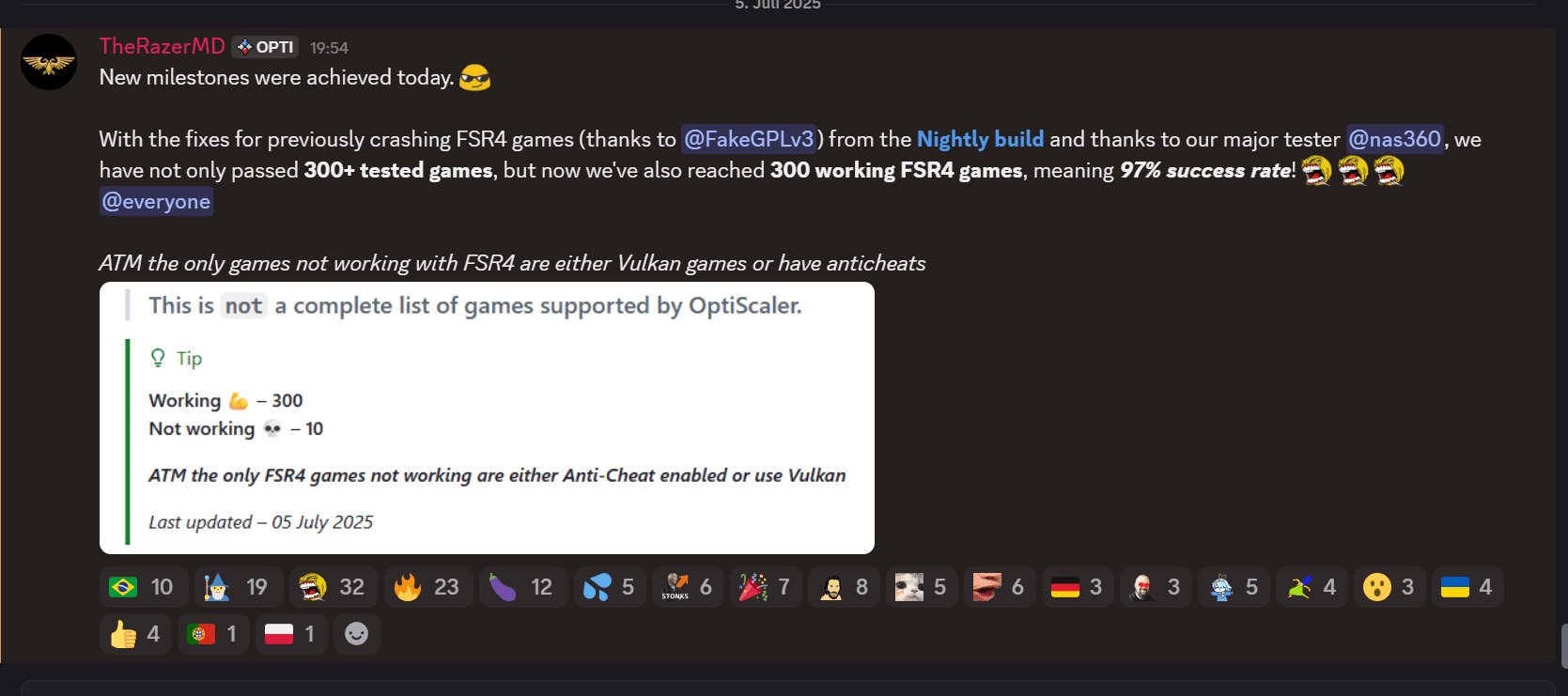
Task: Open the @nas360 mention
Action: point(1394,139)
